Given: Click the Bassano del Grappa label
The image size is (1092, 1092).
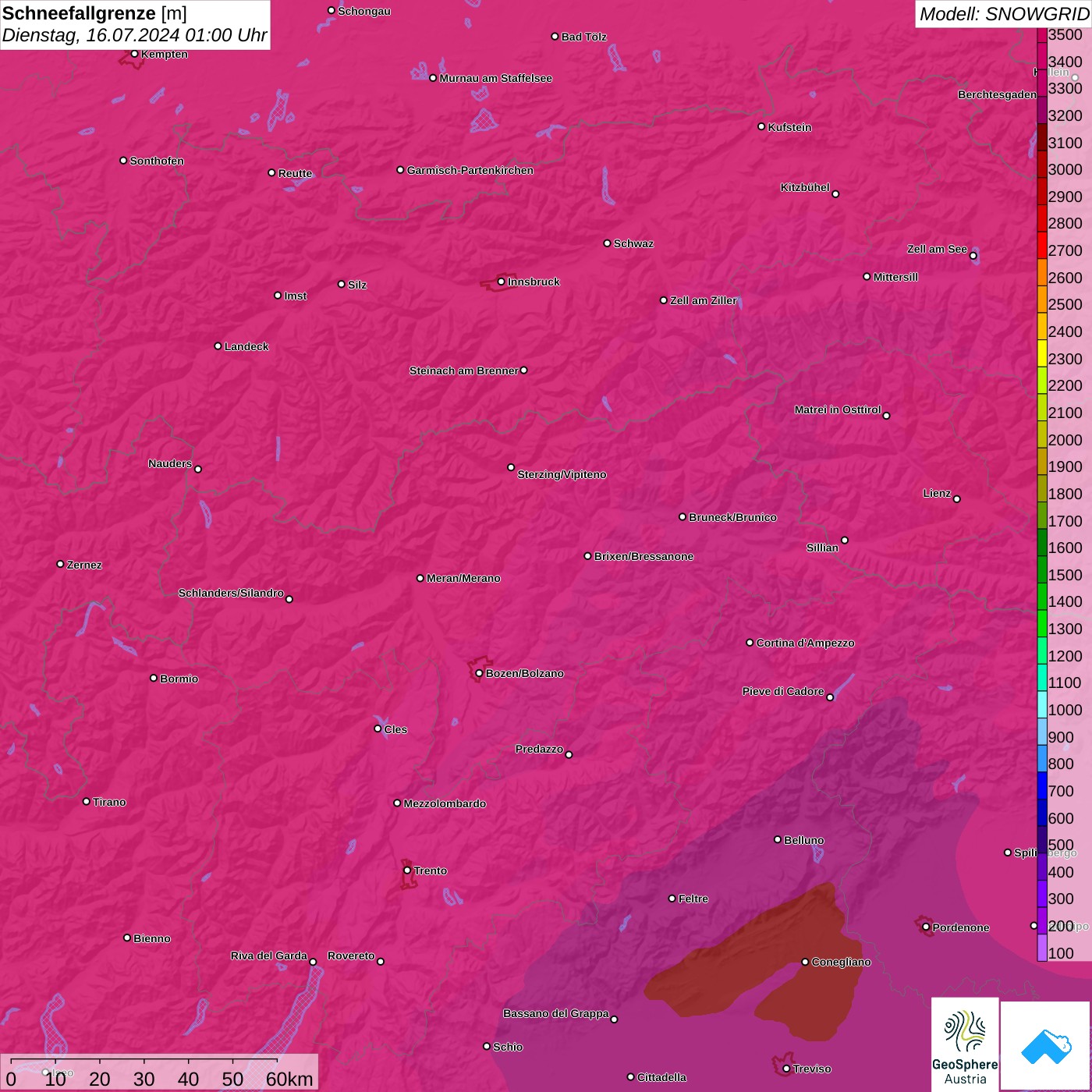Looking at the screenshot, I should 555,1013.
